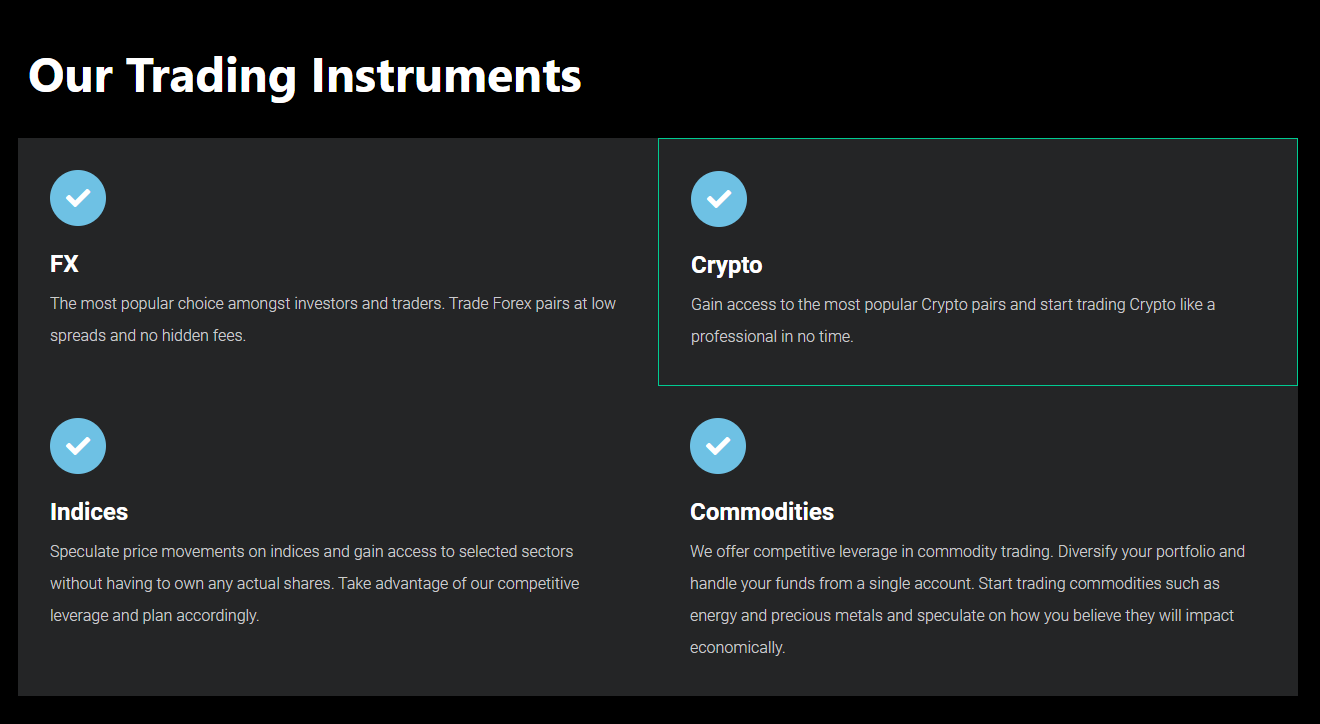Select the FX instrument card
Viewport: 1320px width, 724px height.
[x=338, y=262]
